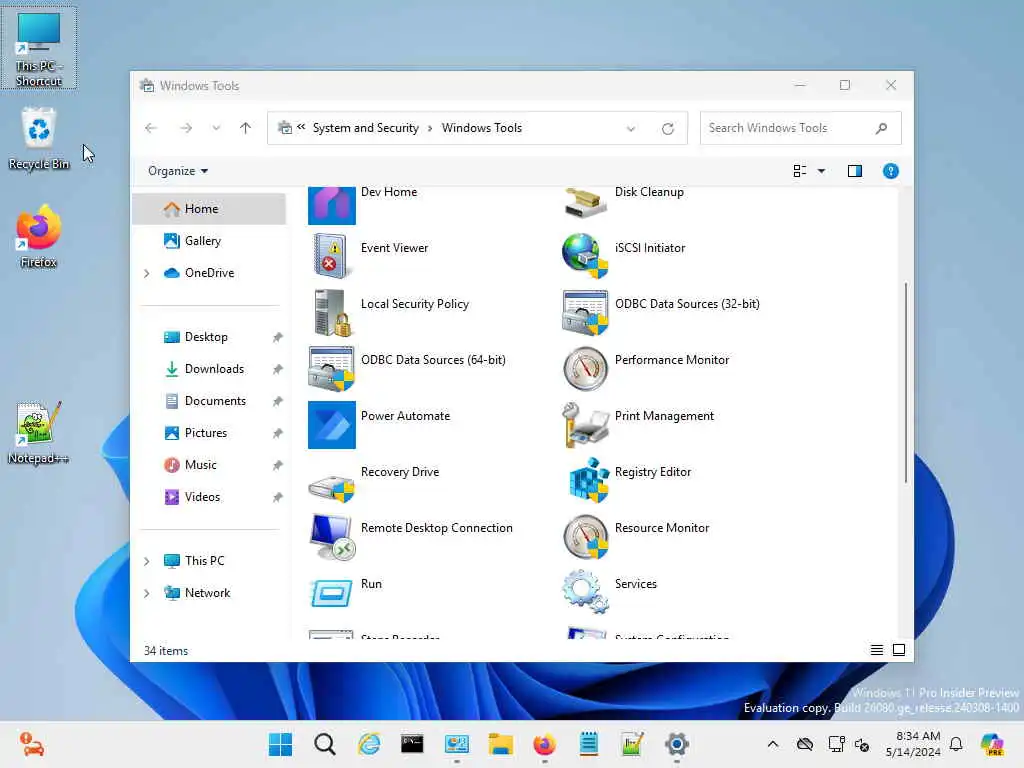Focus the Search Windows Tools field
The image size is (1024, 768).
tap(800, 128)
